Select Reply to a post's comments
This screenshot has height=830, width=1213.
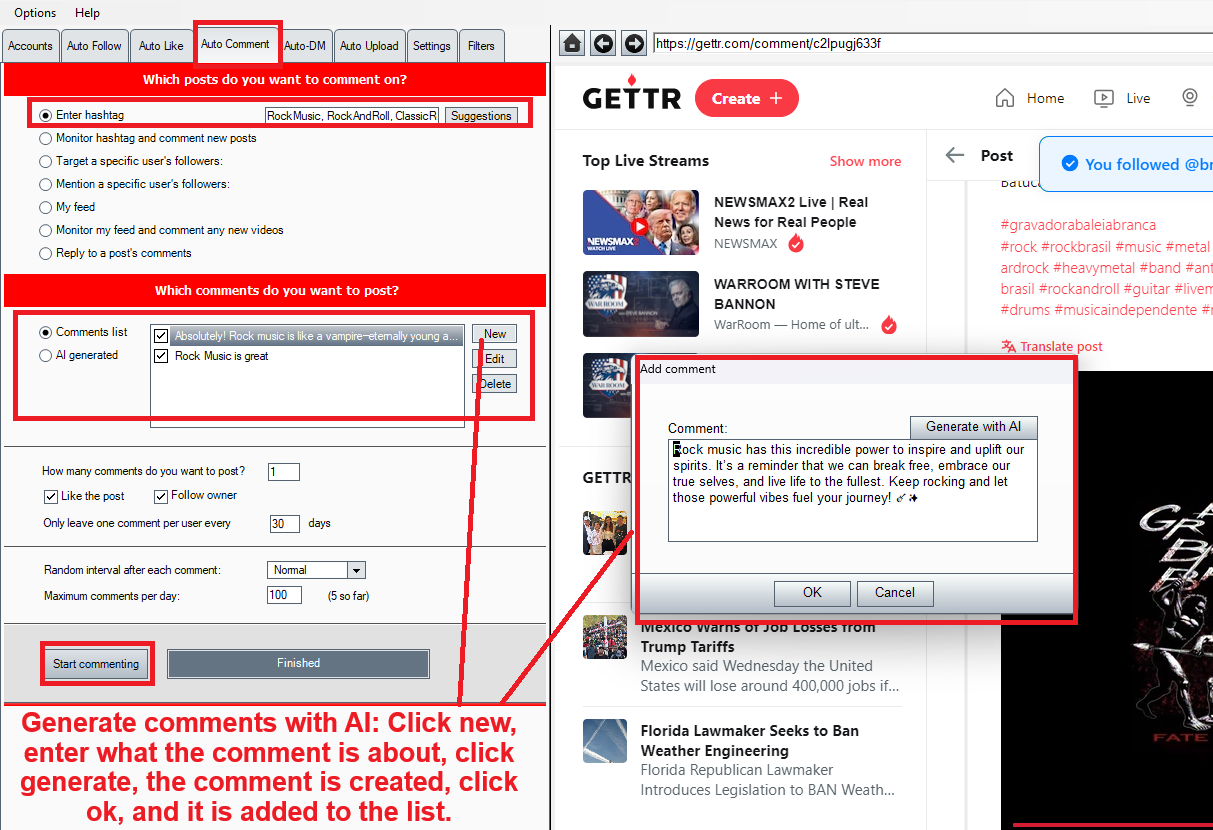(45, 254)
